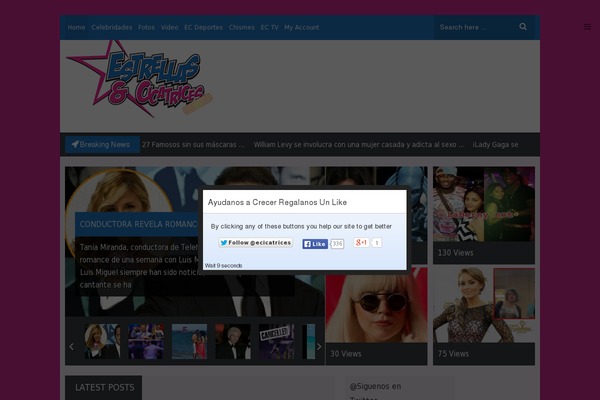600x400 pixels.
Task: Click the Síguenos en Twitter widget title
Action: coord(375,392)
